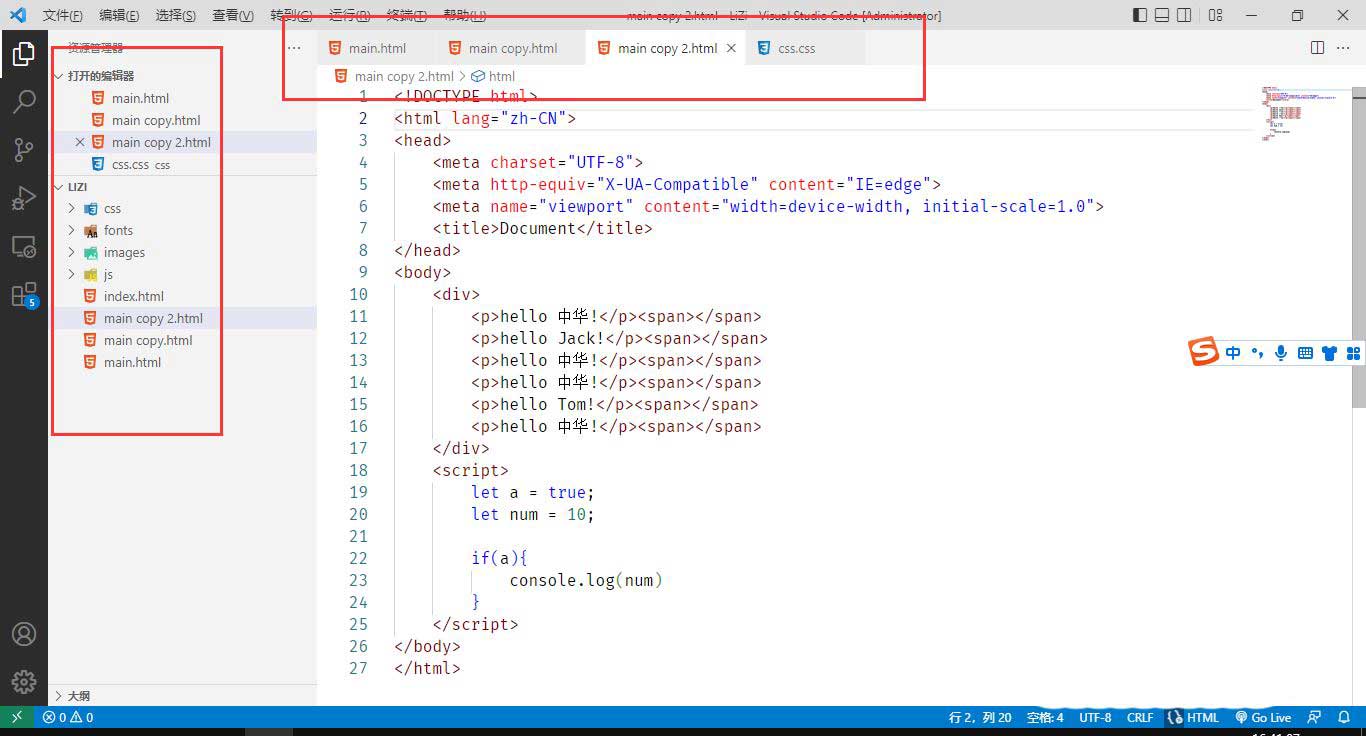Toggle Chinese/English mode on the Sogou toolbar
The width and height of the screenshot is (1366, 736).
point(1233,352)
